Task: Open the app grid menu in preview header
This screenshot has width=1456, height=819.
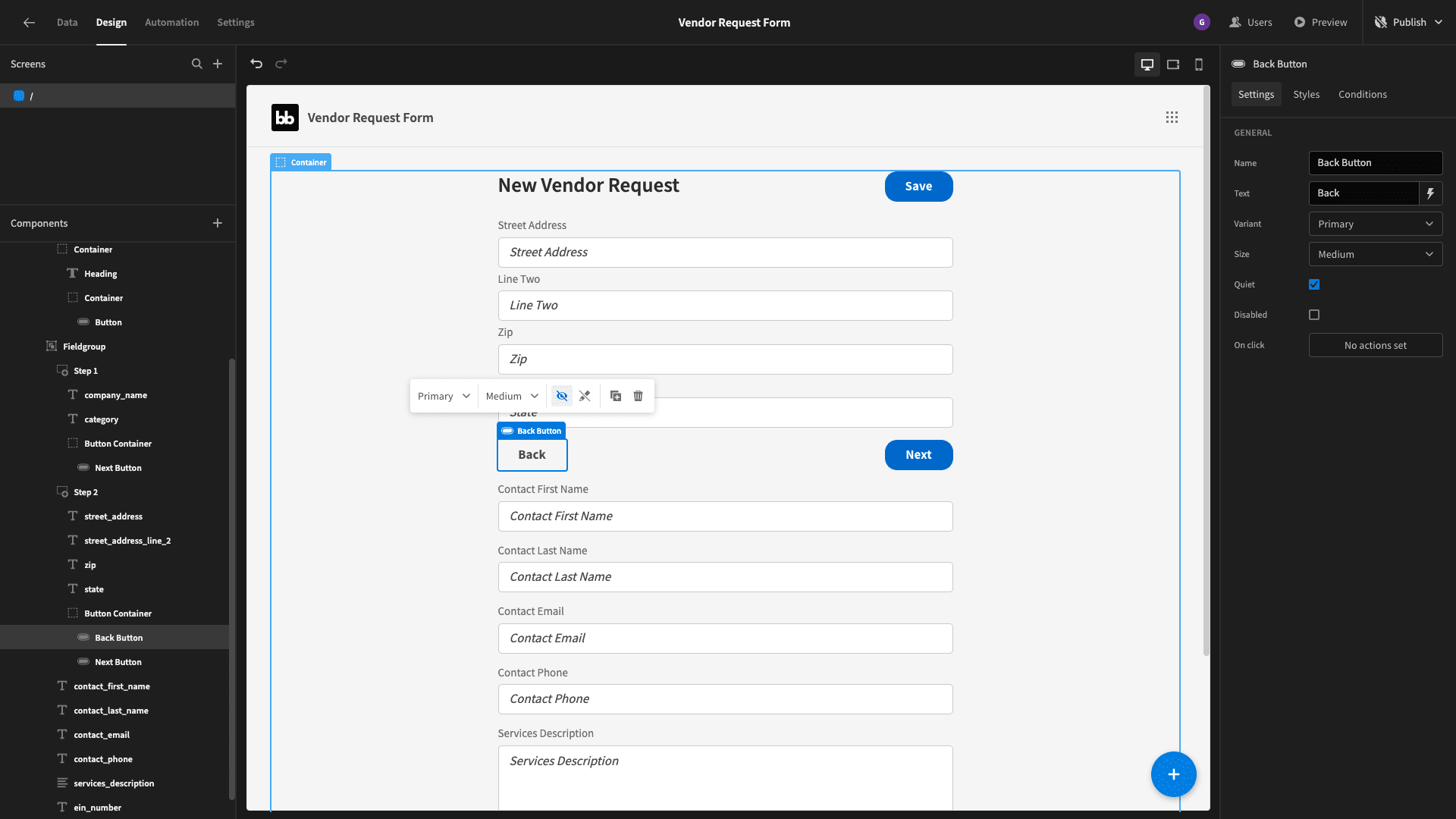Action: 1172,118
